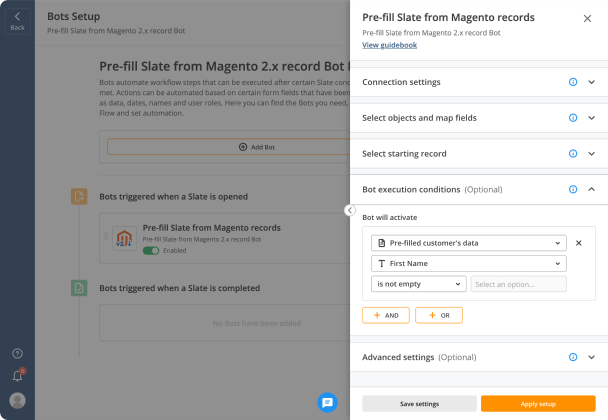Viewport: 608px width, 420px height.
Task: Collapse the side panel with arrow handle
Action: point(350,210)
